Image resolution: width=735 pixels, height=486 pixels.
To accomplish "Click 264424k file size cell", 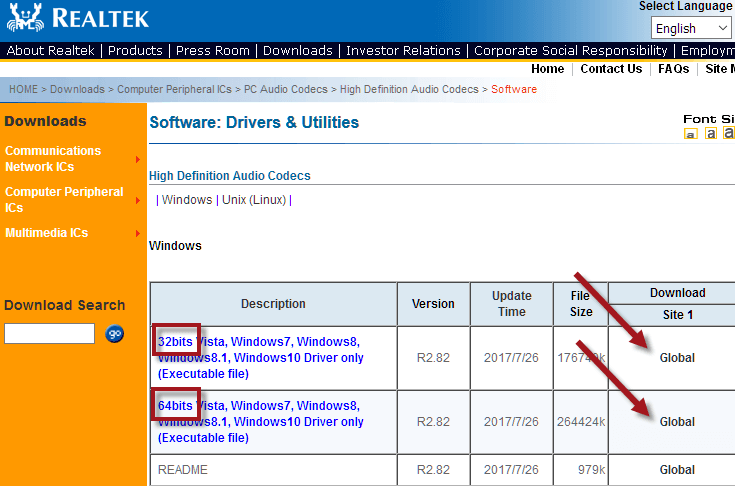I will click(x=581, y=422).
